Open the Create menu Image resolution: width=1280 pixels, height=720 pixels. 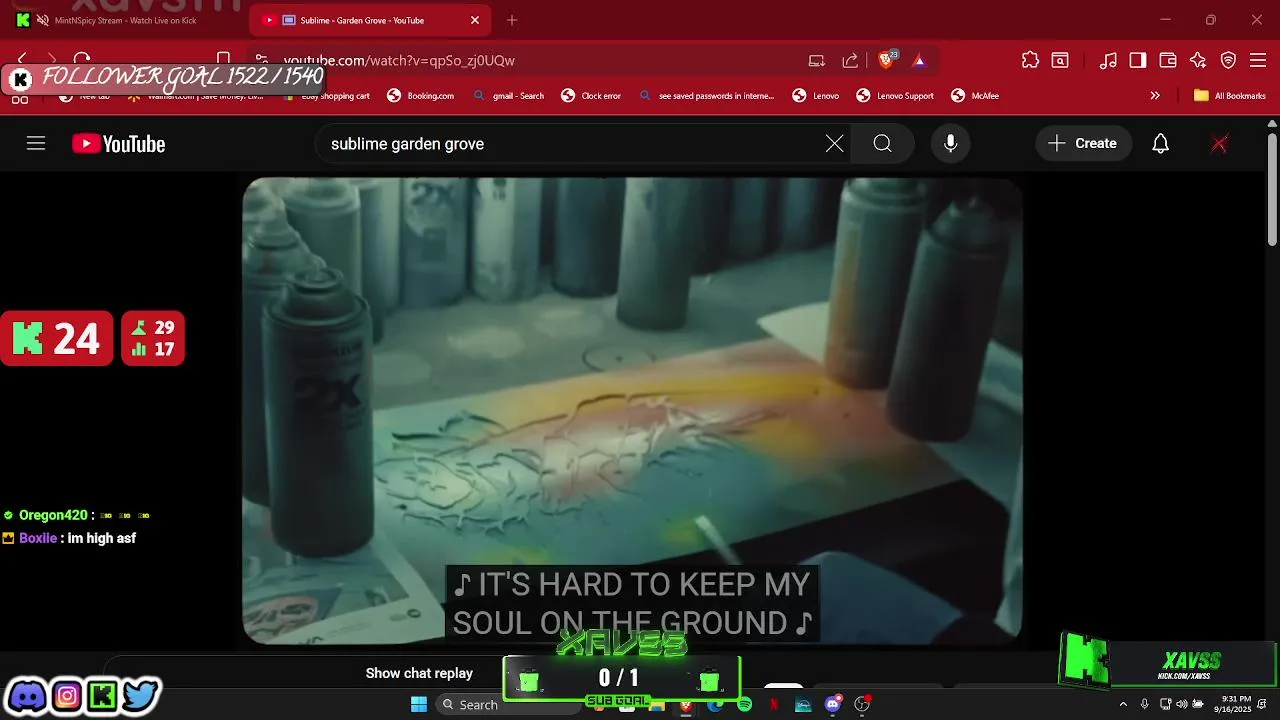(x=1083, y=144)
